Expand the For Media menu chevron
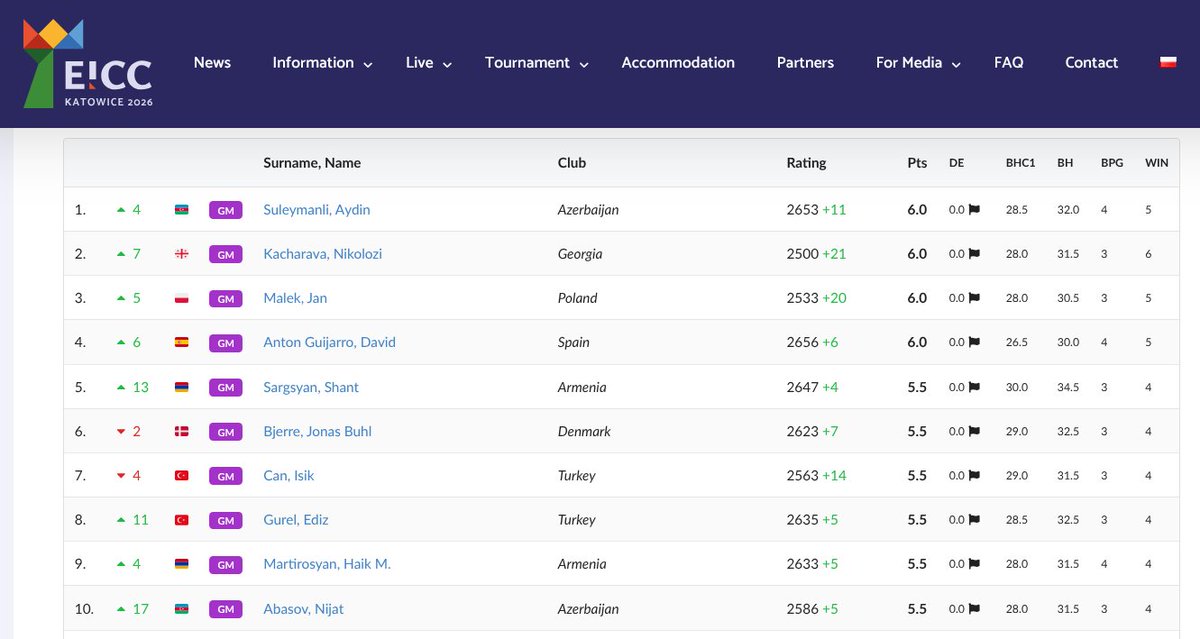Image resolution: width=1200 pixels, height=639 pixels. (956, 64)
